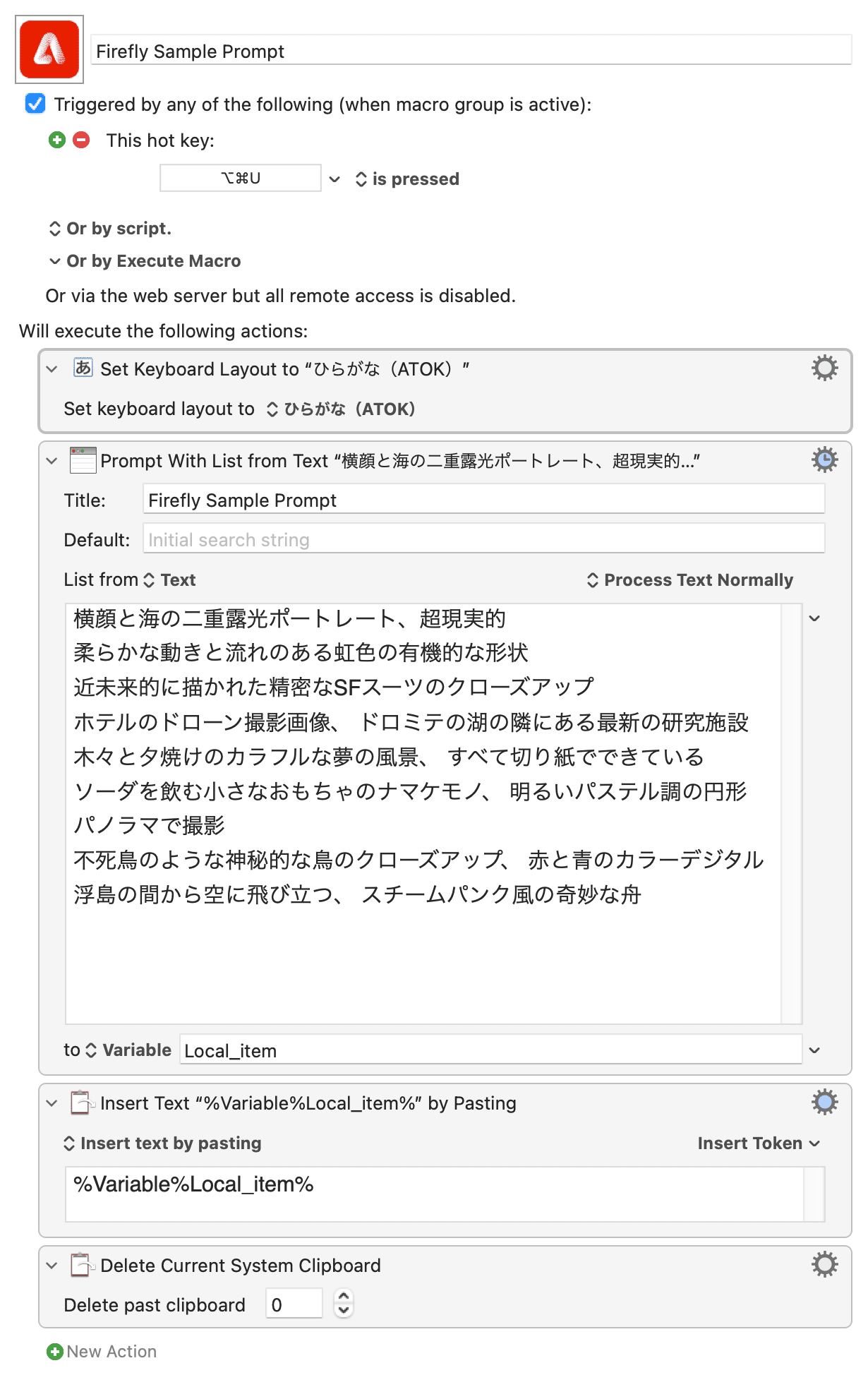
Task: Open the 'Or by script' popup
Action: 110,228
